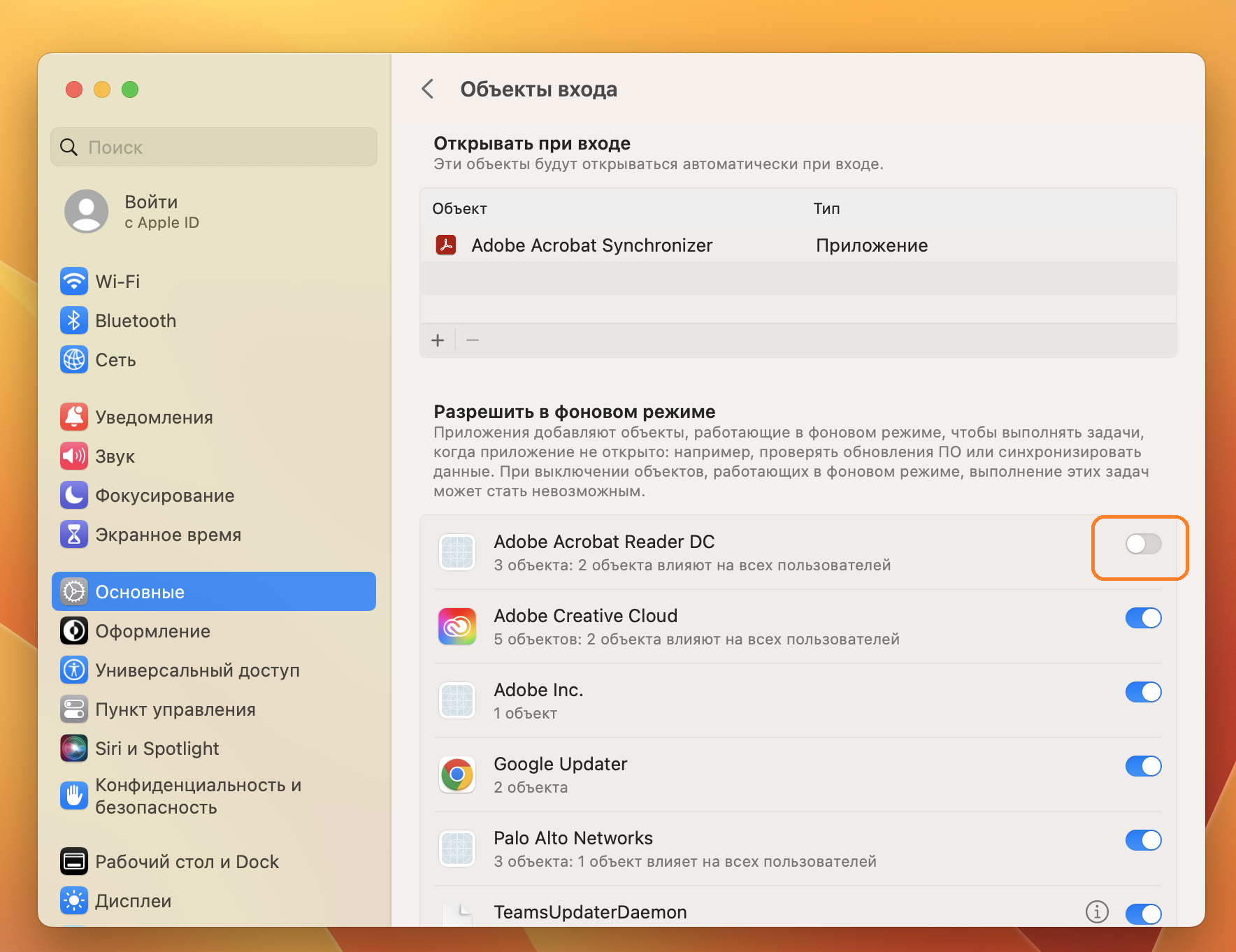Open Оформление in the sidebar
Image resolution: width=1236 pixels, height=952 pixels.
click(x=152, y=631)
